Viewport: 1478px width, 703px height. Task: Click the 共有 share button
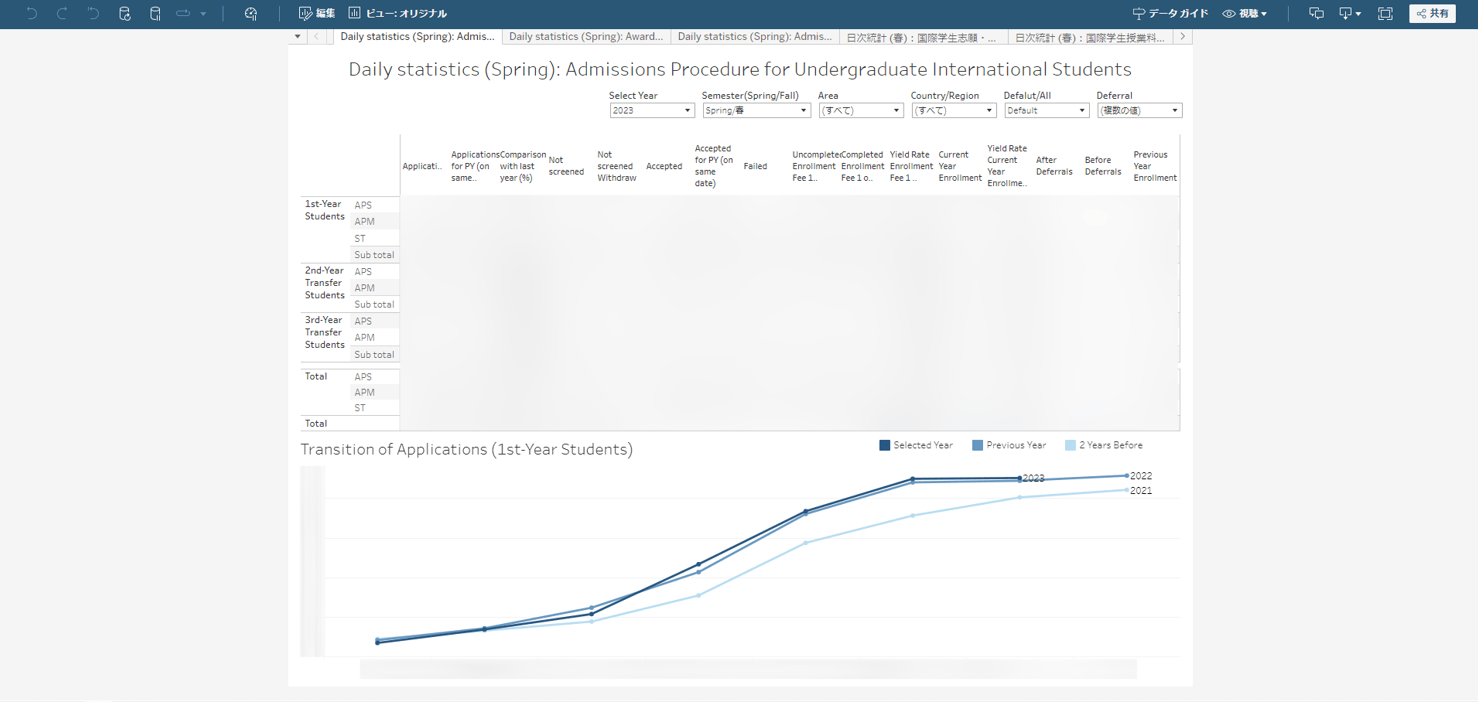point(1432,13)
